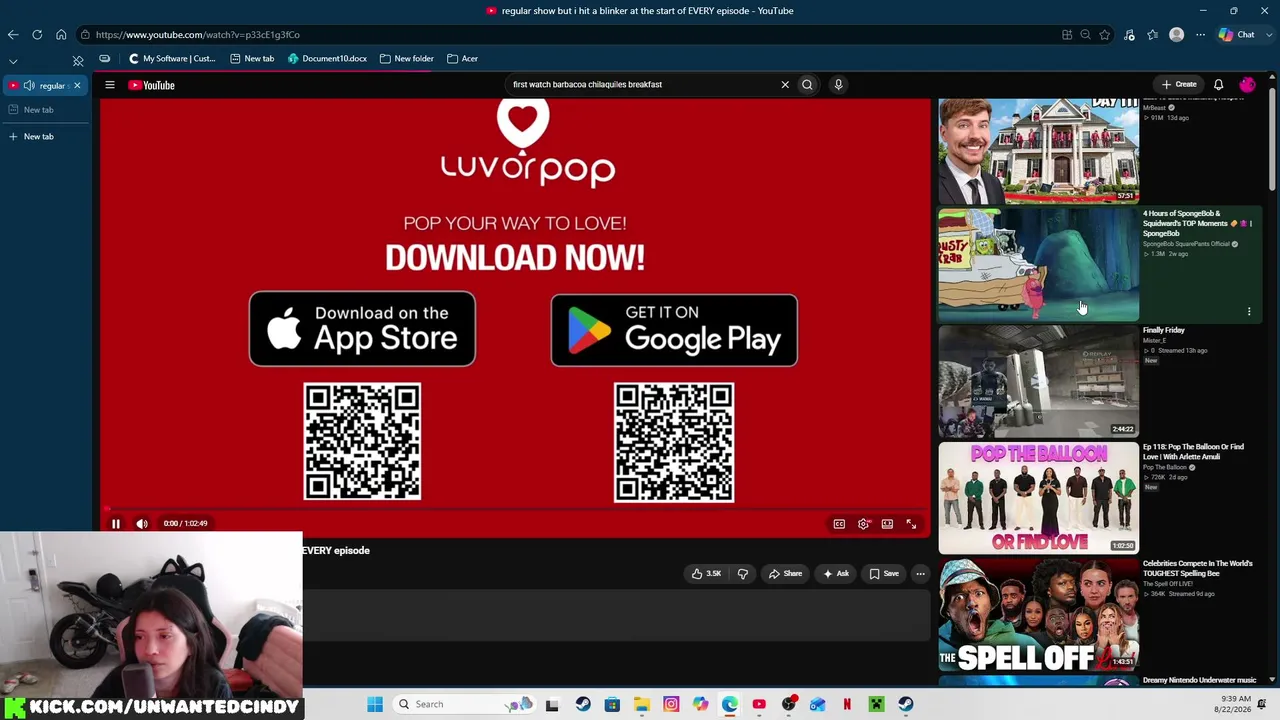Open the Create menu
1280x720 pixels.
tap(1178, 84)
